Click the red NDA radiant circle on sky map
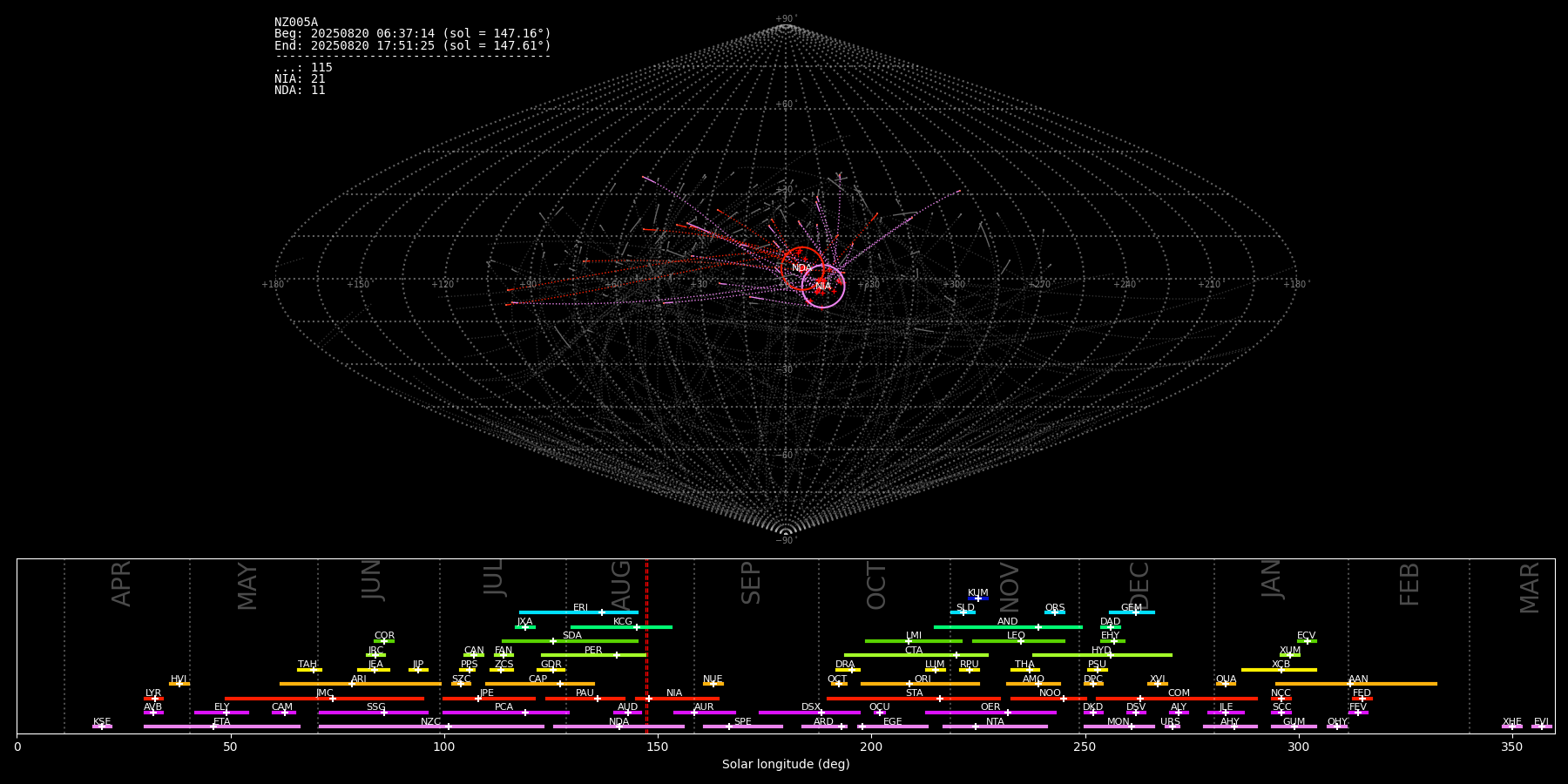This screenshot has width=1568, height=784. point(802,268)
